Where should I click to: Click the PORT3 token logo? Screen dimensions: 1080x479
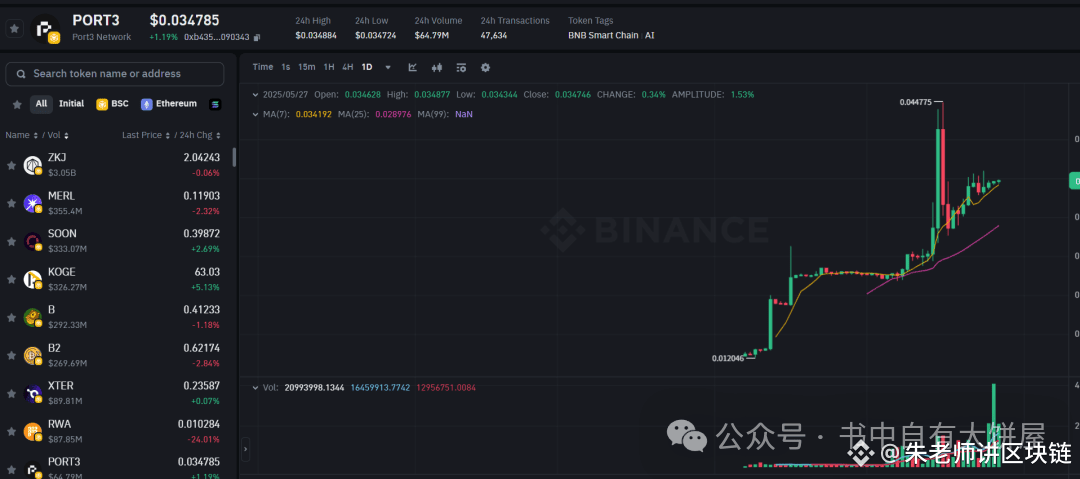(x=45, y=29)
